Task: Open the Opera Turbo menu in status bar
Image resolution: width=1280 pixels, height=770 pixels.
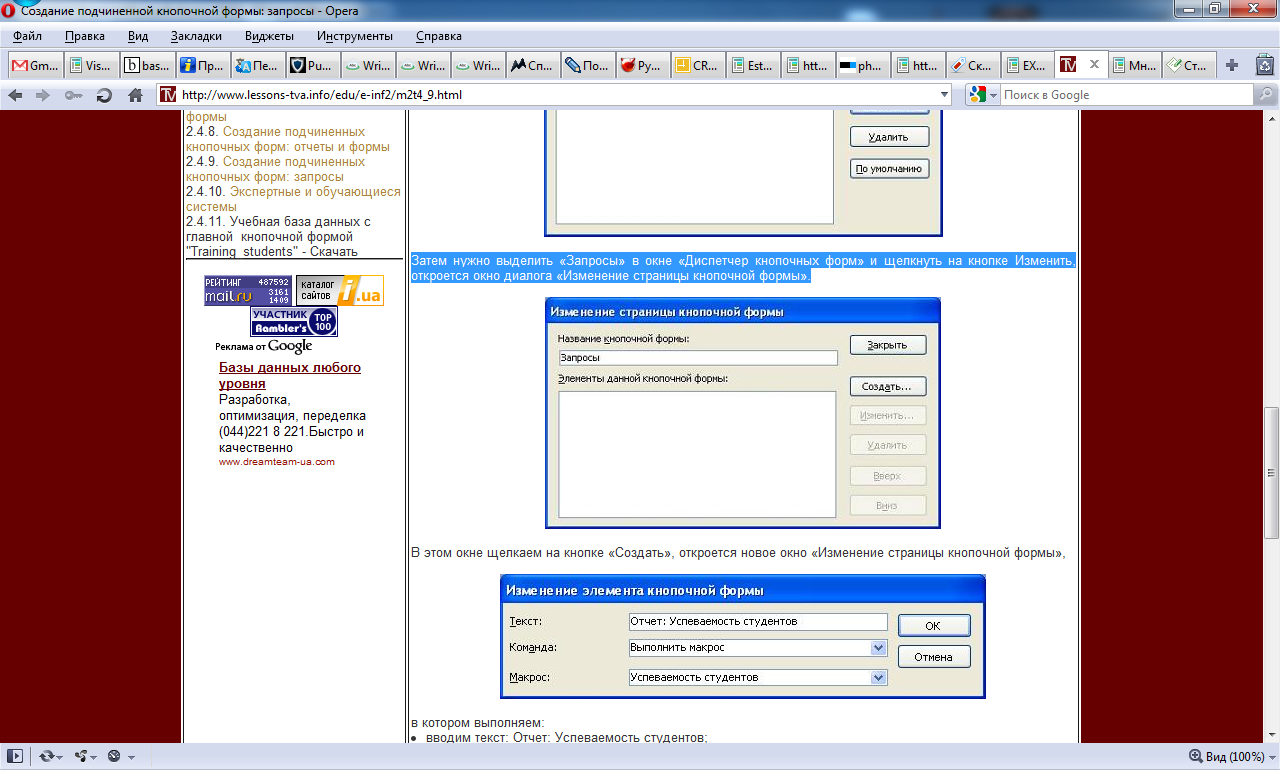Action: 120,756
